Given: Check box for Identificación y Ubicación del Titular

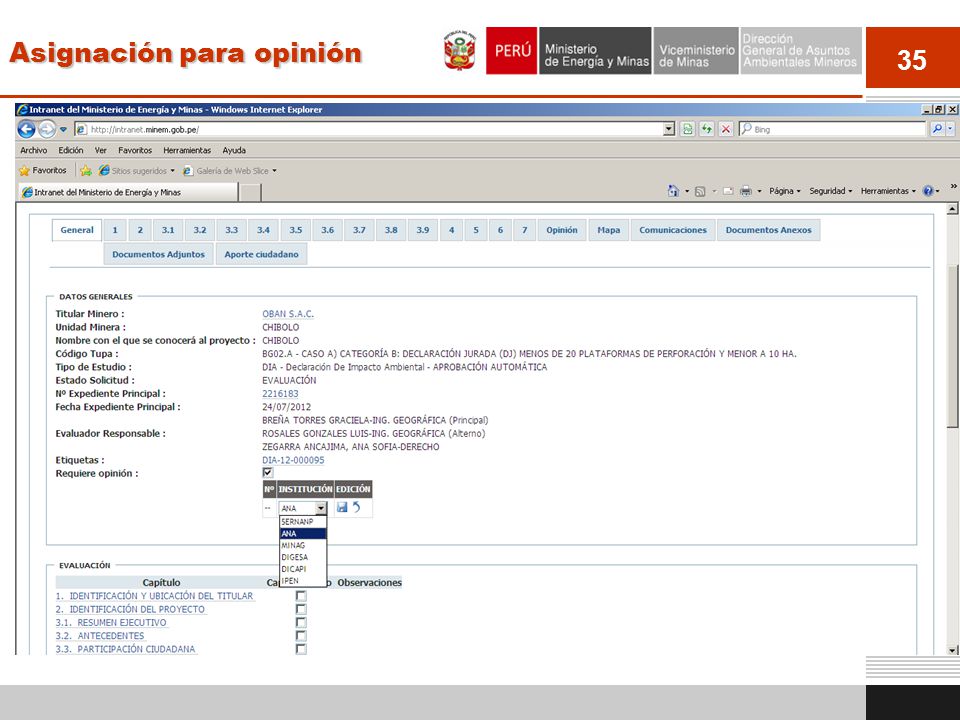Looking at the screenshot, I should point(301,596).
